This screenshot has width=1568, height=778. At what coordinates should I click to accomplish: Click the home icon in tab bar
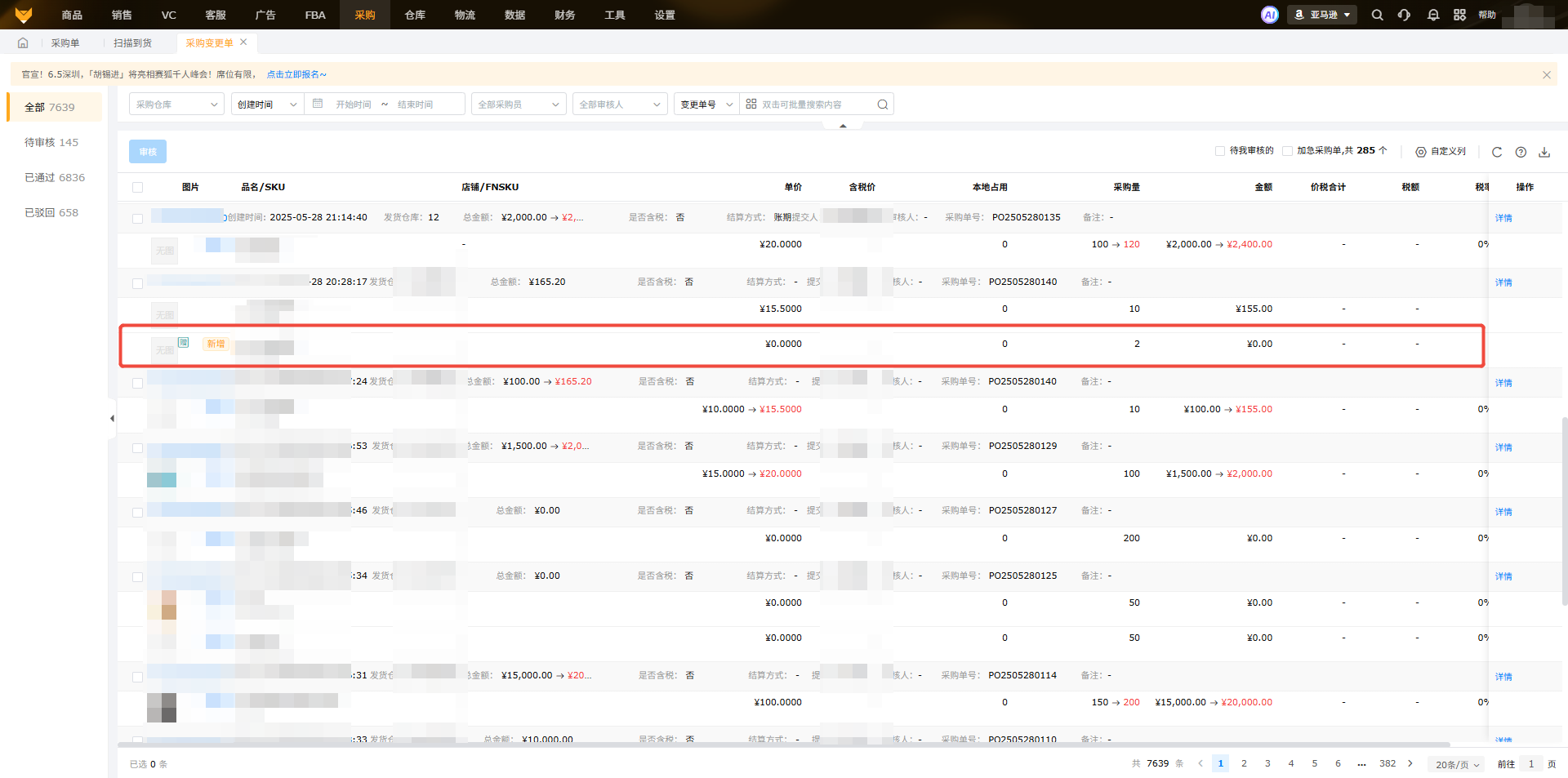click(x=23, y=43)
